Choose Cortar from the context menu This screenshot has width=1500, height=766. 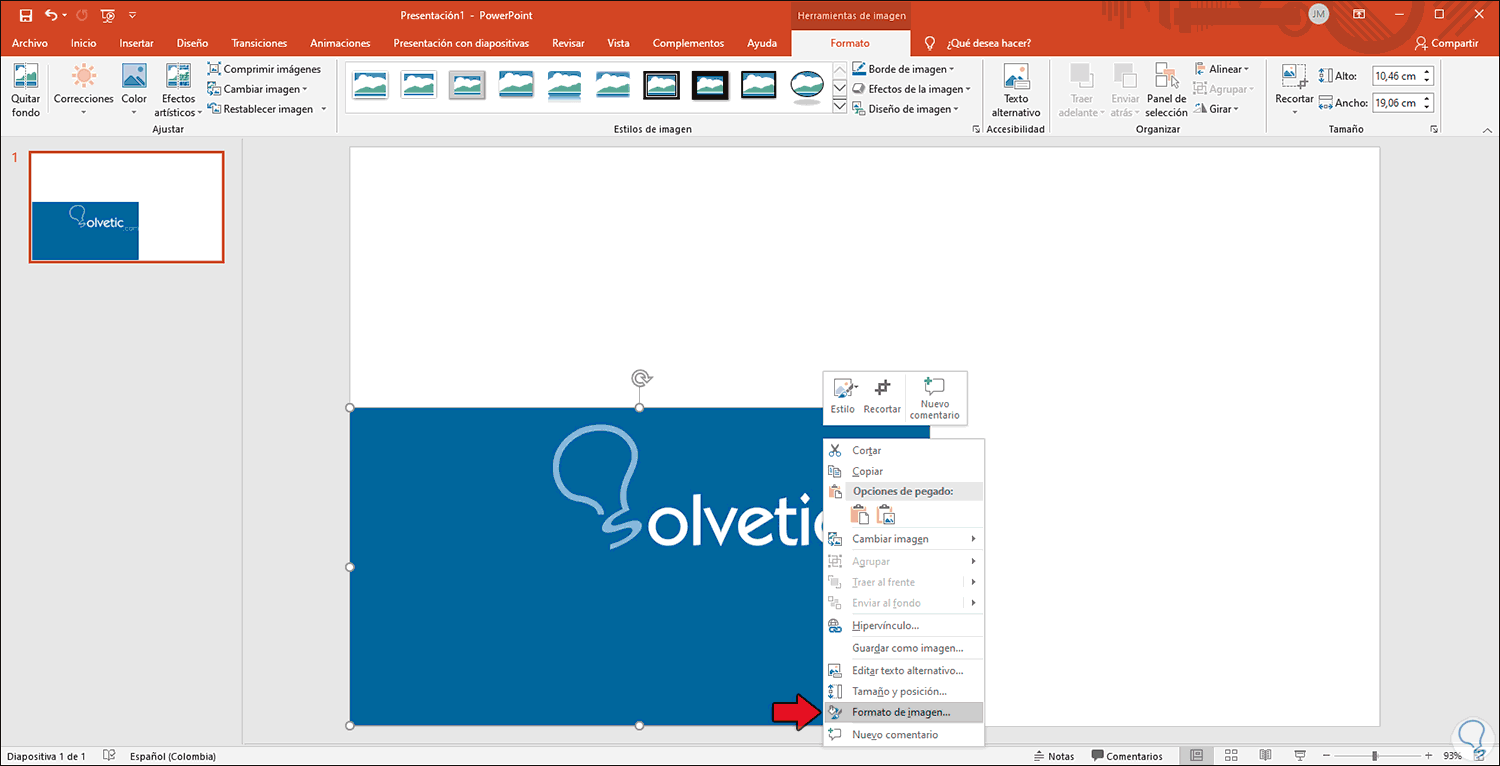[x=904, y=450]
